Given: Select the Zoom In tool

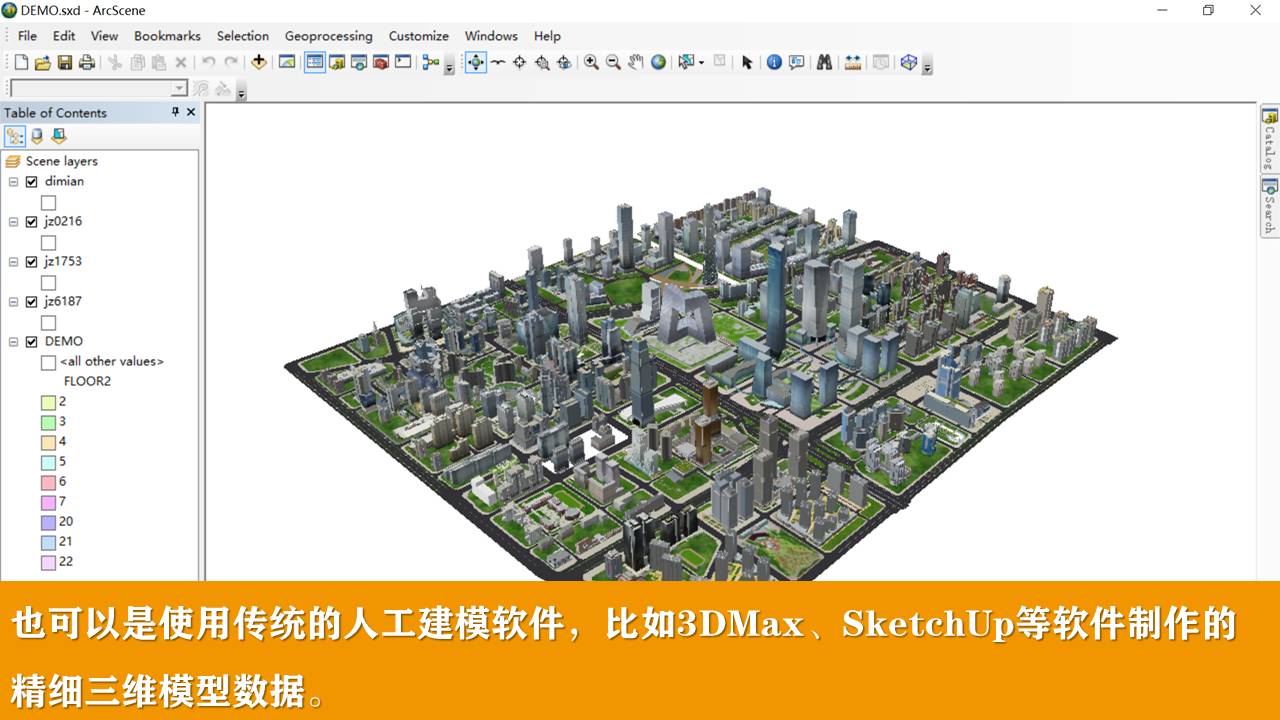Looking at the screenshot, I should click(x=592, y=62).
